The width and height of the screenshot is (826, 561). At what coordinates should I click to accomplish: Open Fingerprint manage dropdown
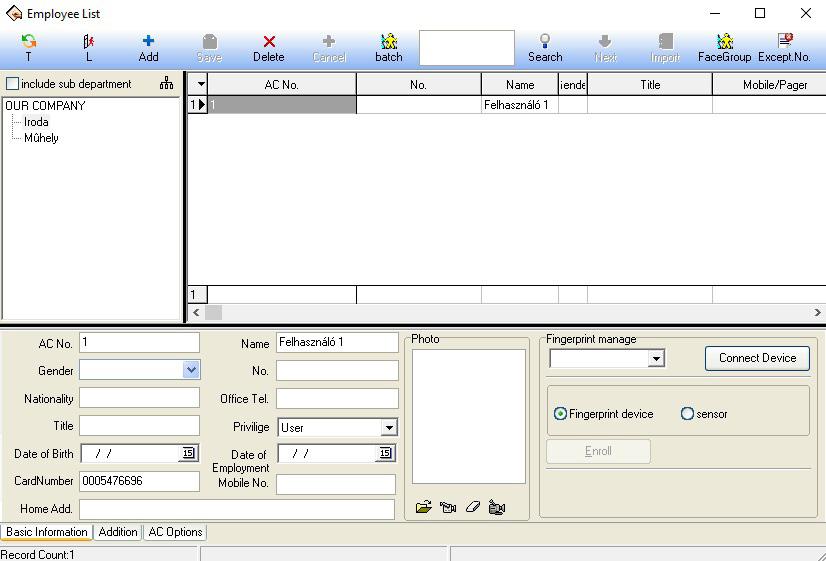click(x=656, y=359)
